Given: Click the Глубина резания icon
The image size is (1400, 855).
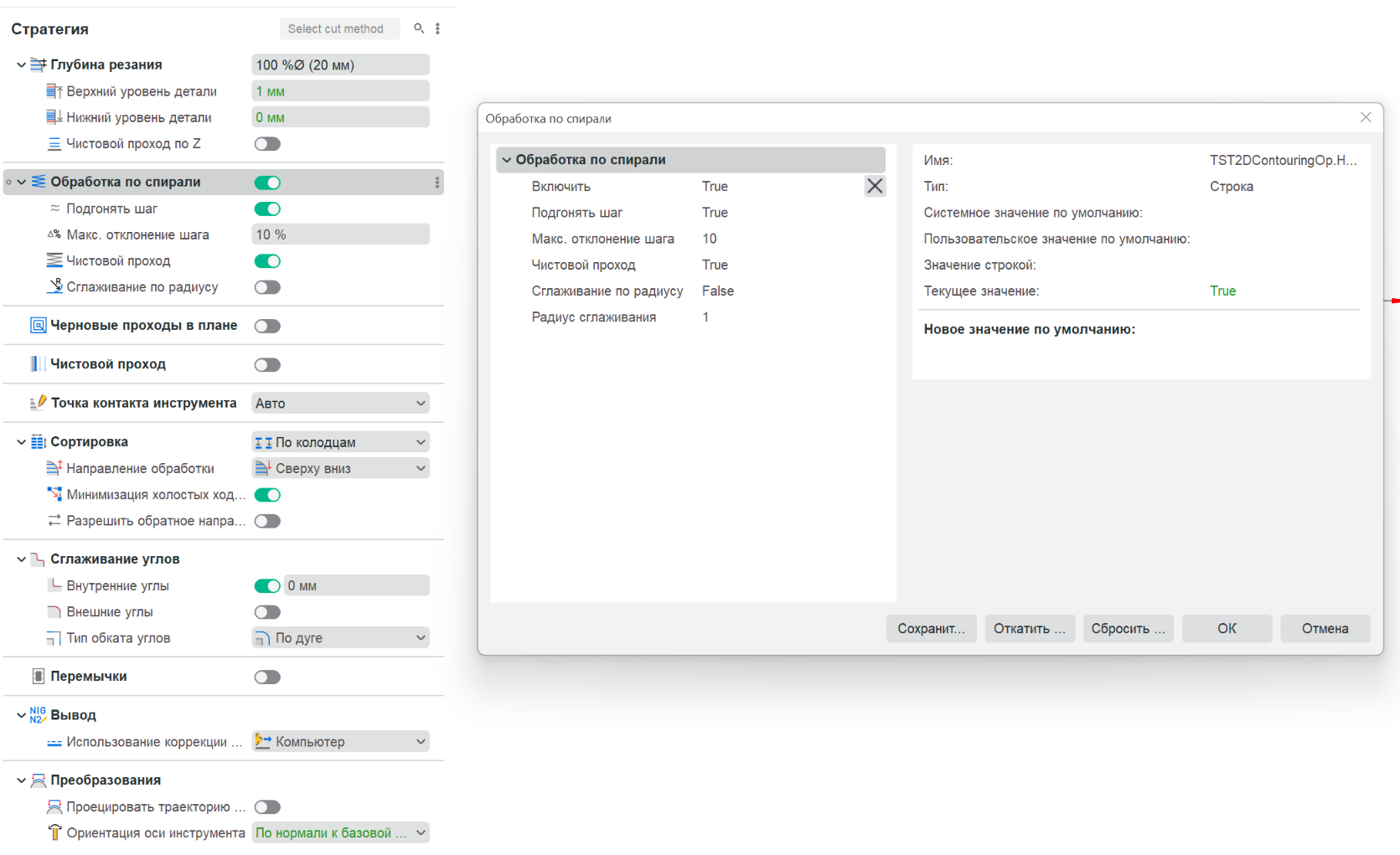Looking at the screenshot, I should [x=39, y=64].
